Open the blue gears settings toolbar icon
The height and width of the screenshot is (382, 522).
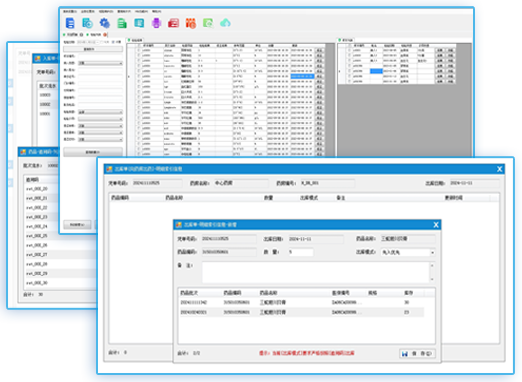point(105,23)
